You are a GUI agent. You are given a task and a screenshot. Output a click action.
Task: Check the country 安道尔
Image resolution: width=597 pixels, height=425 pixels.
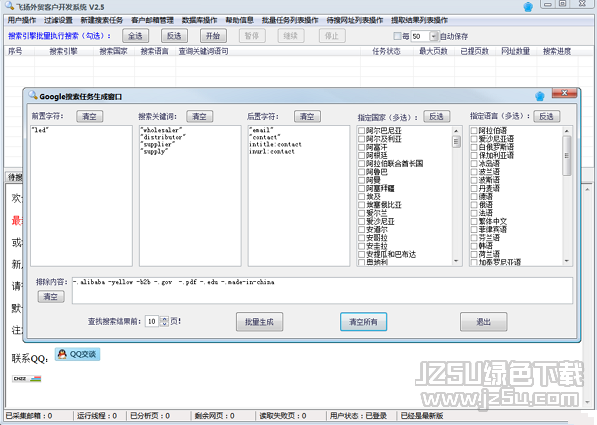click(362, 230)
